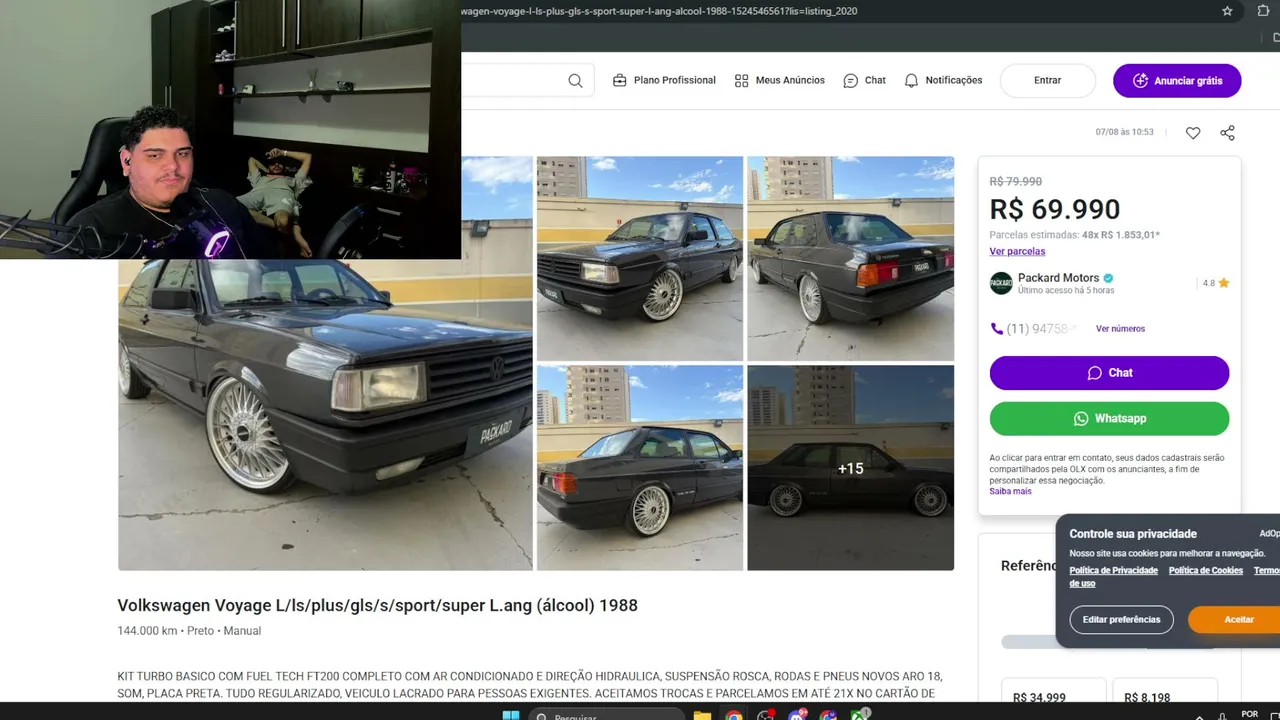Open the top-middle front view car photo
Screen dimensions: 1280x720
[x=640, y=258]
